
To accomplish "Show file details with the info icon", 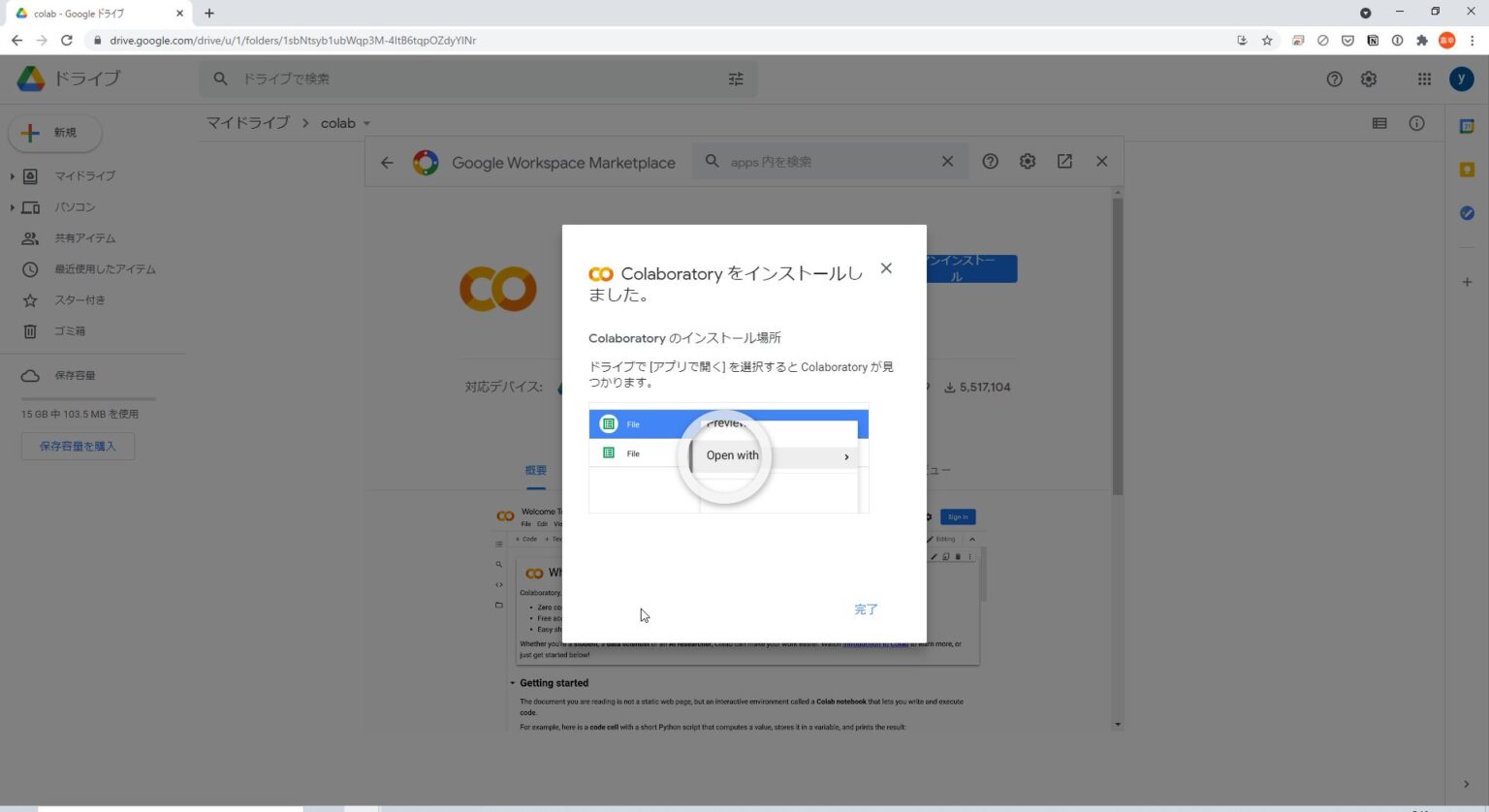I will pyautogui.click(x=1416, y=123).
